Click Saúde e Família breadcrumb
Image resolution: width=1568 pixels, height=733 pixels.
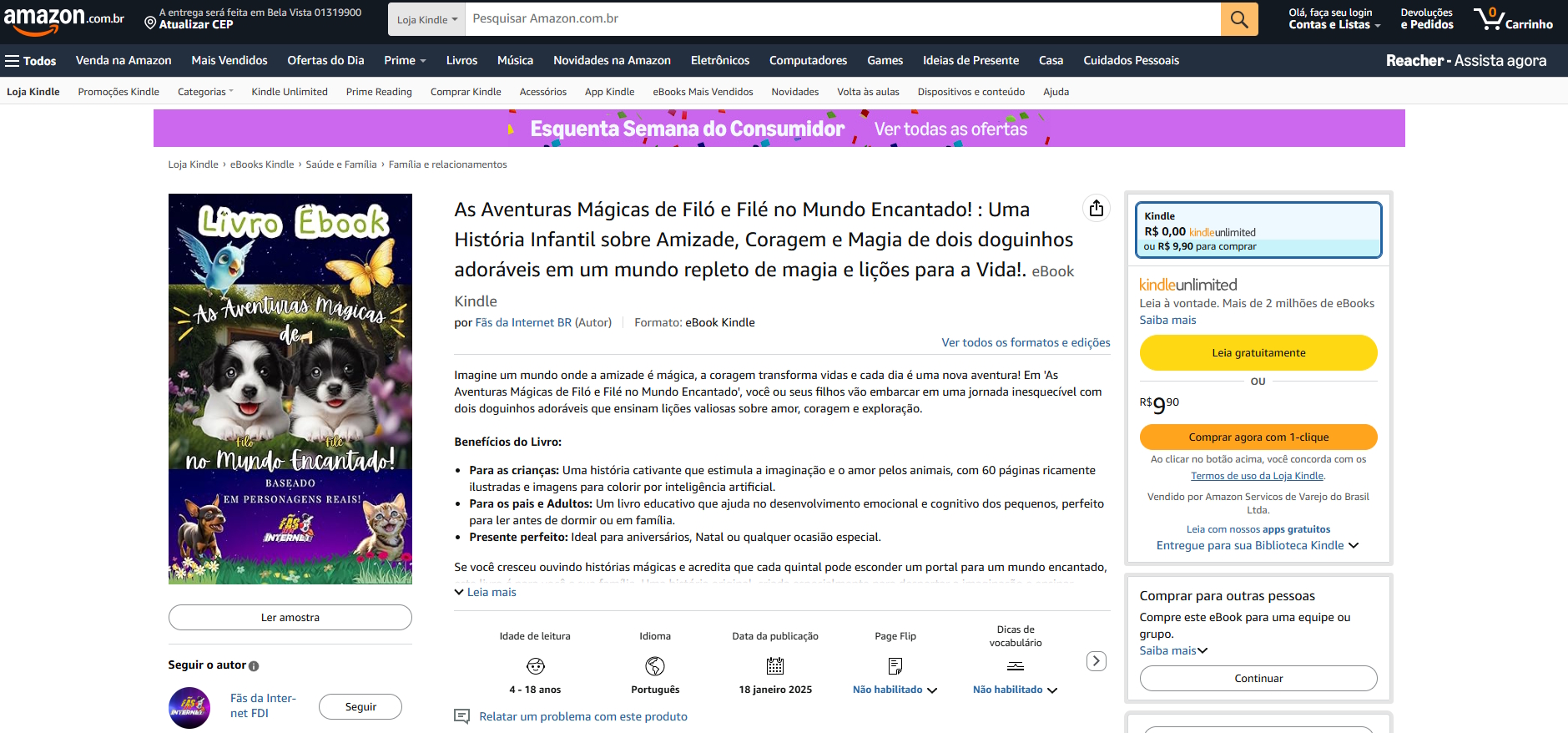click(x=341, y=164)
